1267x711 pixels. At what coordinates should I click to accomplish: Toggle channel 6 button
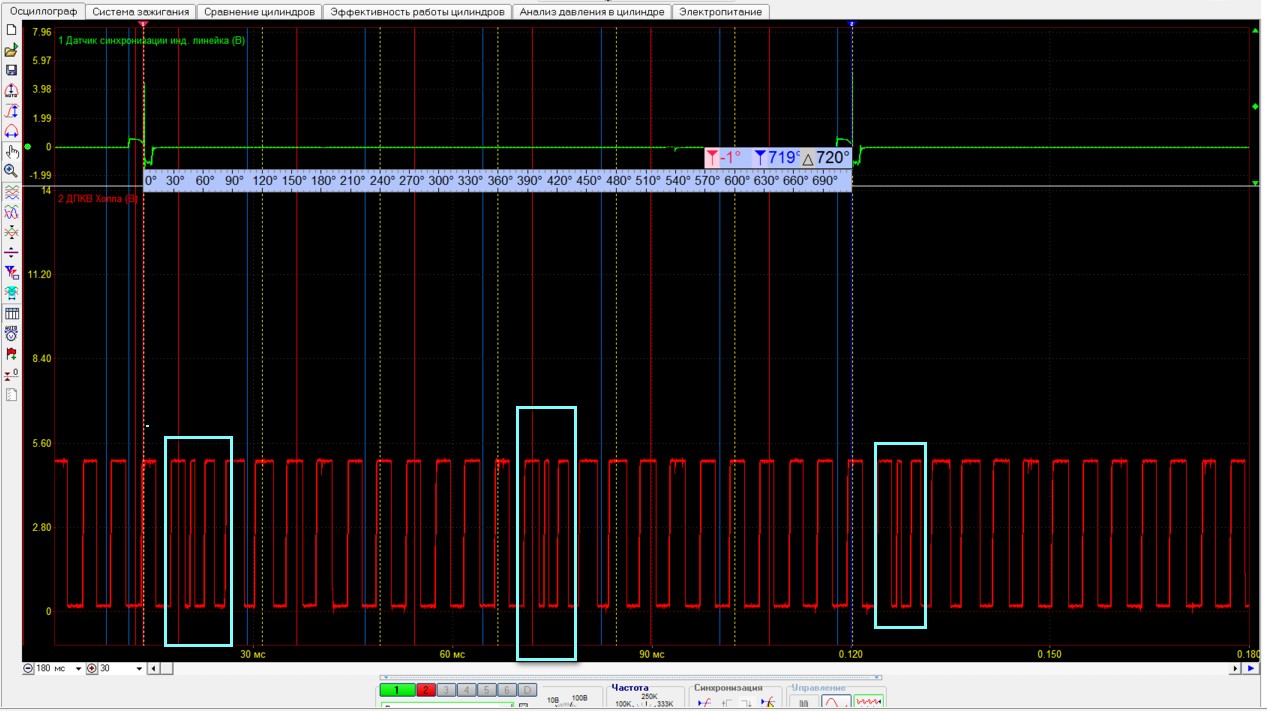click(x=507, y=690)
